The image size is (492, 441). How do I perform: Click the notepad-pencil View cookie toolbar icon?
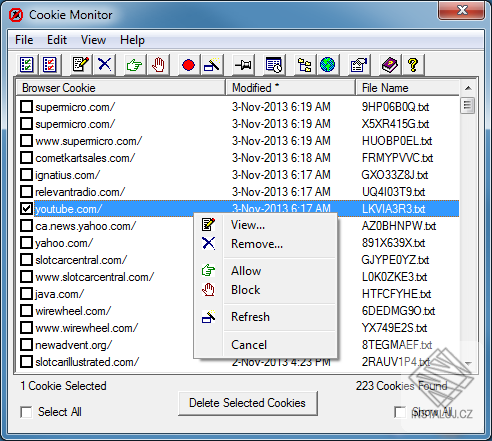tap(80, 64)
